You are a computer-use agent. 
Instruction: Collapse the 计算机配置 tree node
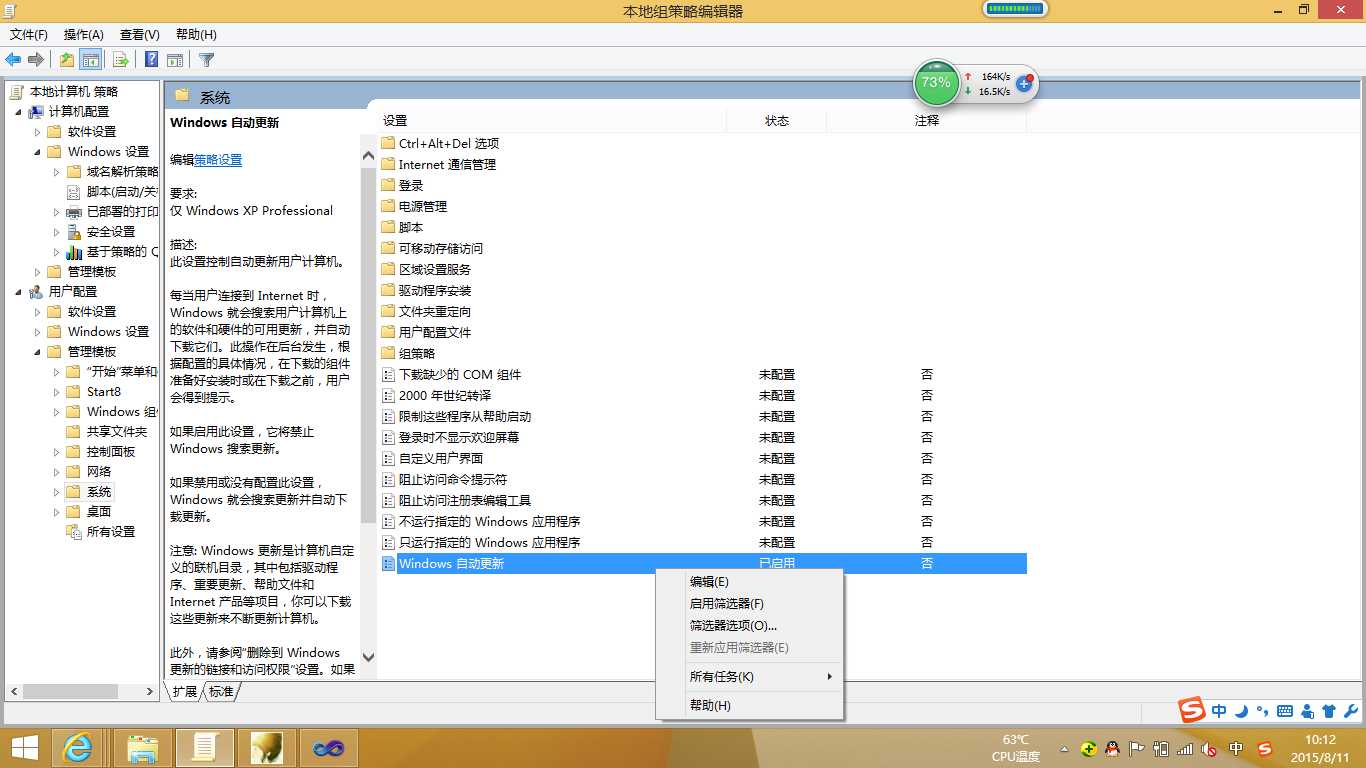[x=18, y=112]
